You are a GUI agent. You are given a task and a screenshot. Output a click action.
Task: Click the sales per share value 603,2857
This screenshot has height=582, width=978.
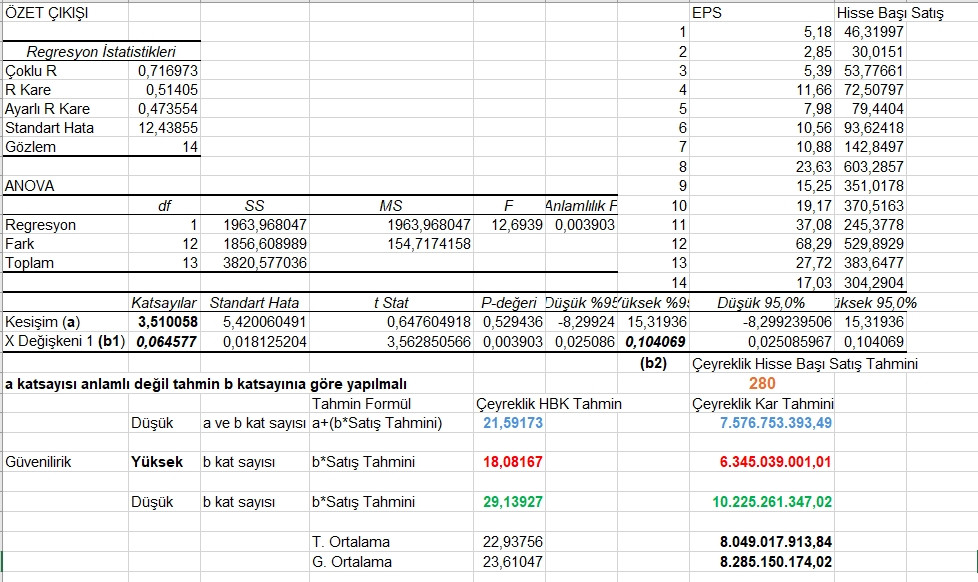pos(874,167)
